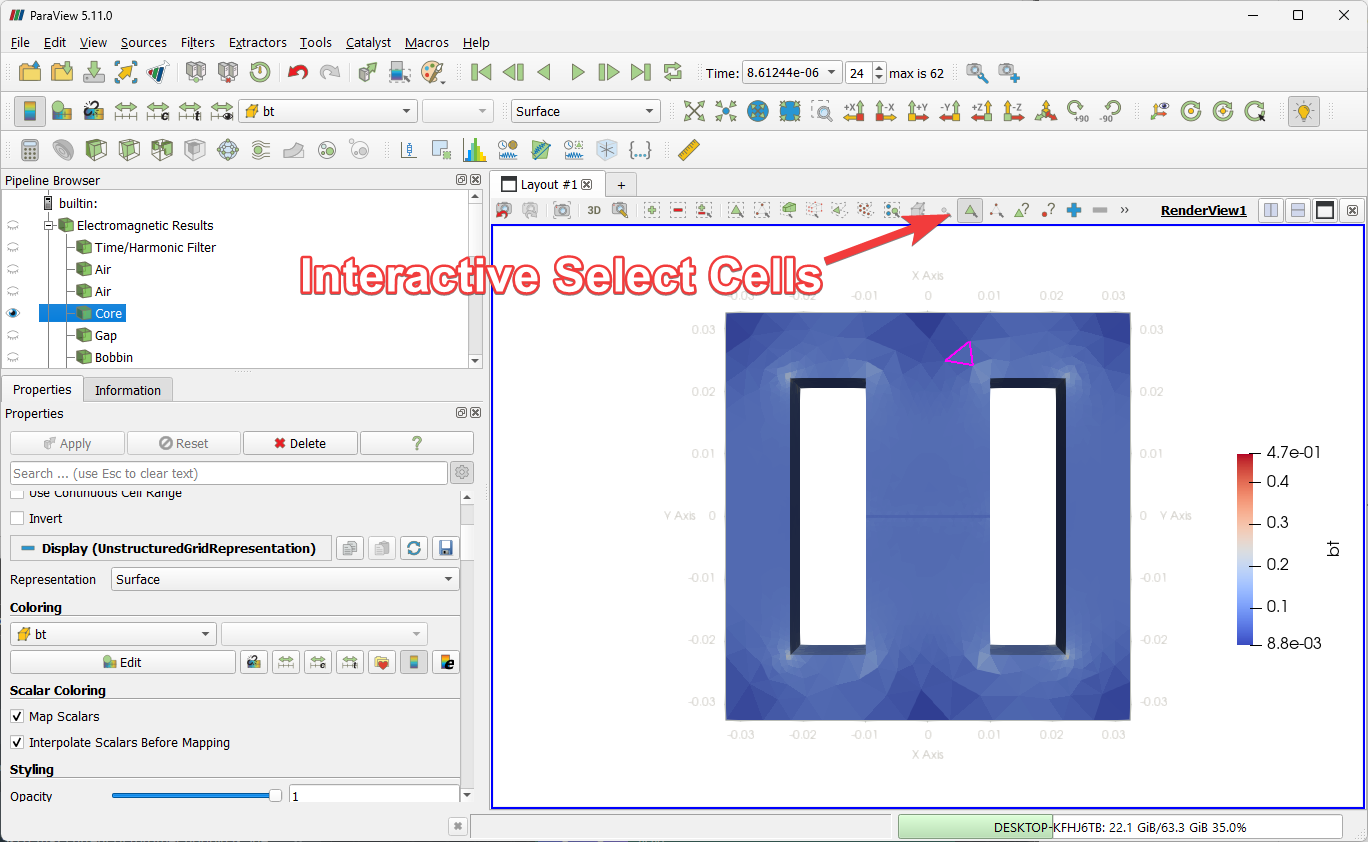Show the Bobbin item via eye icon
The width and height of the screenshot is (1368, 842).
click(x=13, y=357)
